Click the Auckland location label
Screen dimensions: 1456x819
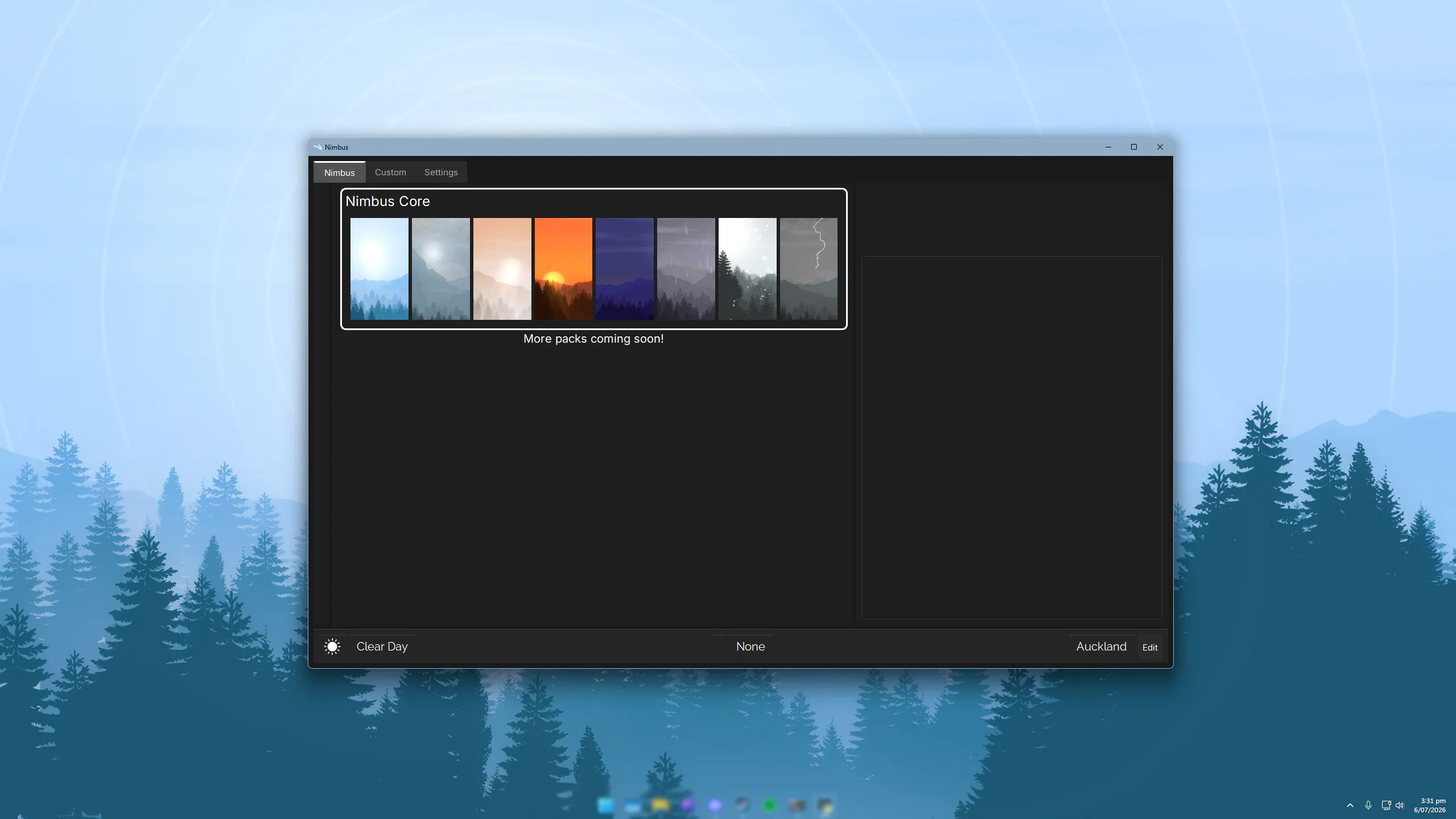1101,647
